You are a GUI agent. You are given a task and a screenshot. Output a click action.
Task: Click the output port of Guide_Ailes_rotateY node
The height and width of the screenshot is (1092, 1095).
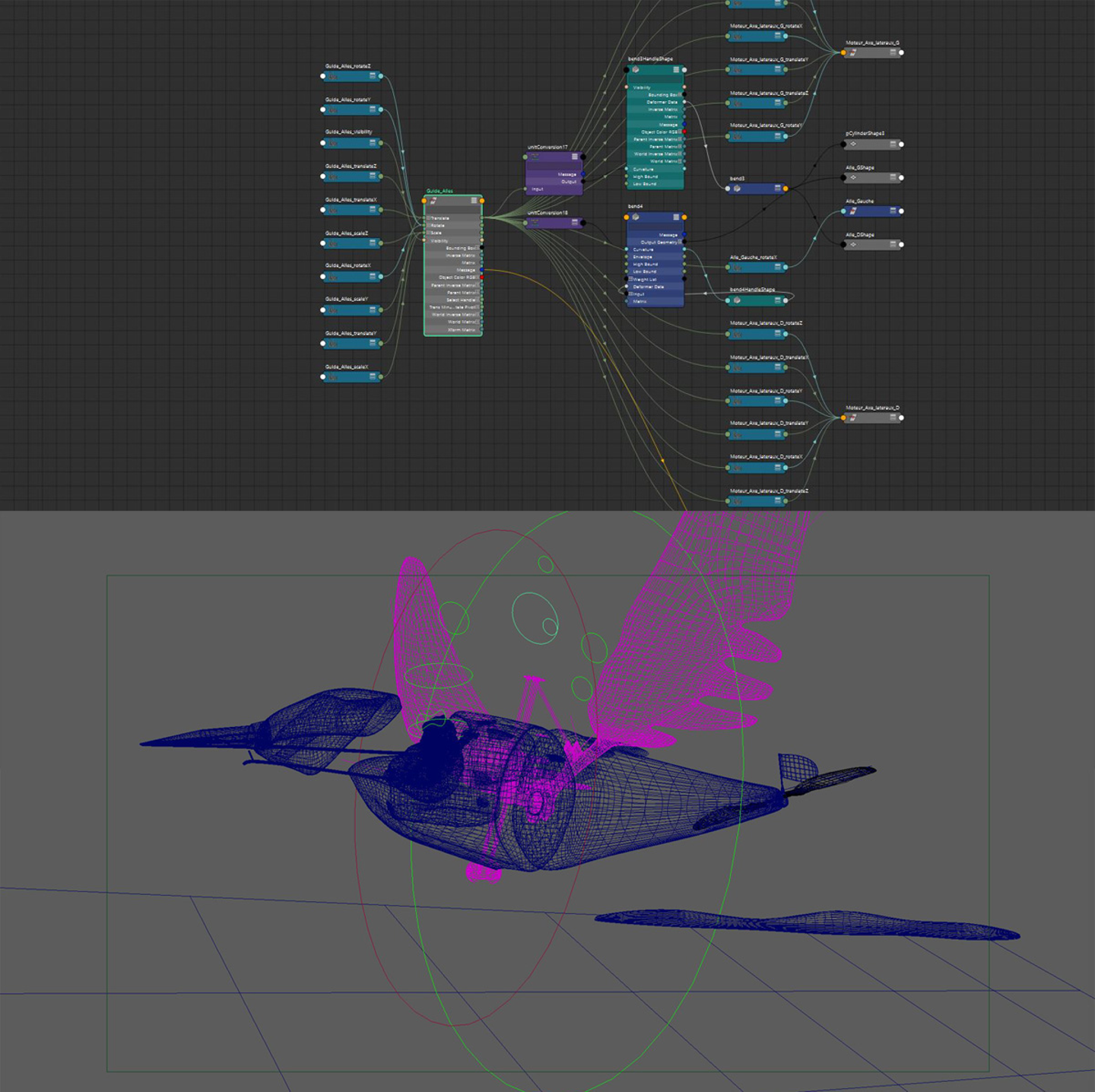point(381,110)
